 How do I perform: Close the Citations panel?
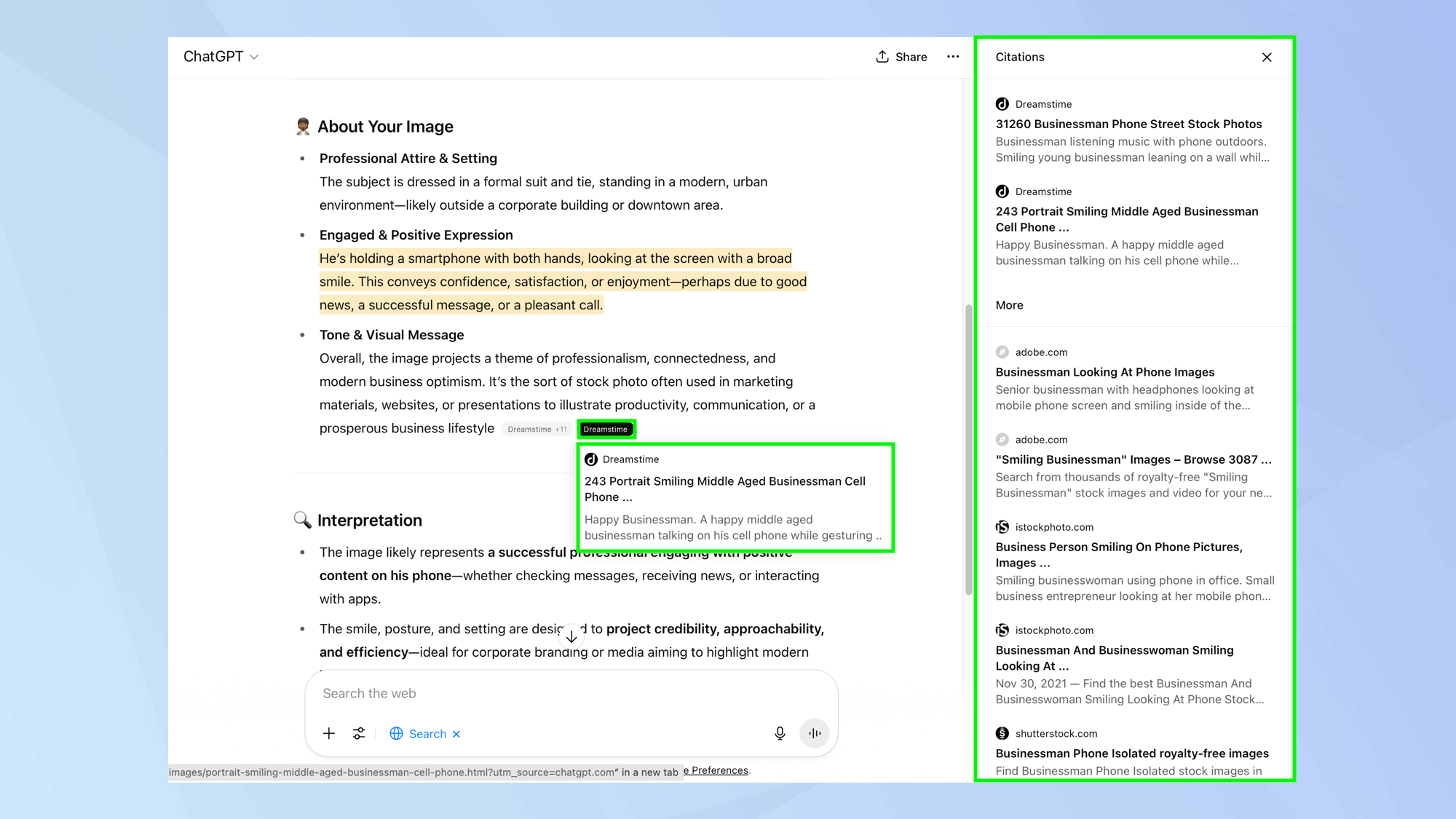pos(1267,57)
